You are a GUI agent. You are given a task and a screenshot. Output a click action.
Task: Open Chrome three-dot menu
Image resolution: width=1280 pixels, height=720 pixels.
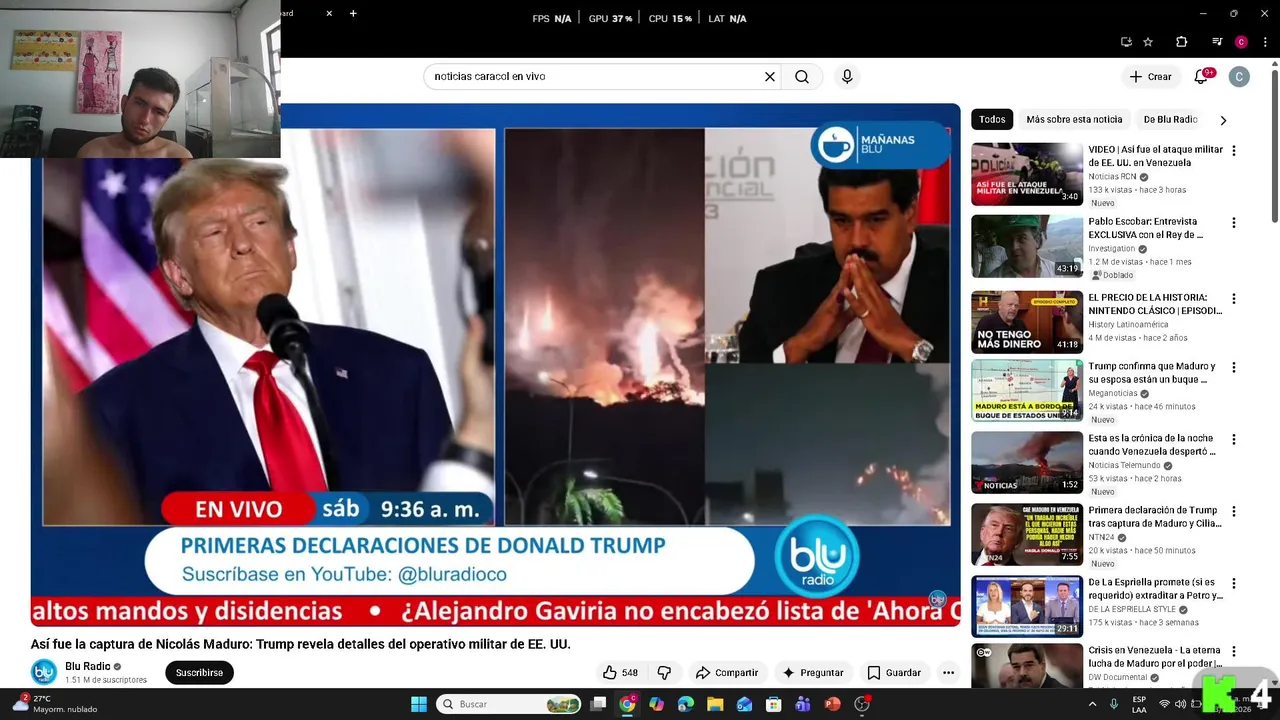(1263, 42)
